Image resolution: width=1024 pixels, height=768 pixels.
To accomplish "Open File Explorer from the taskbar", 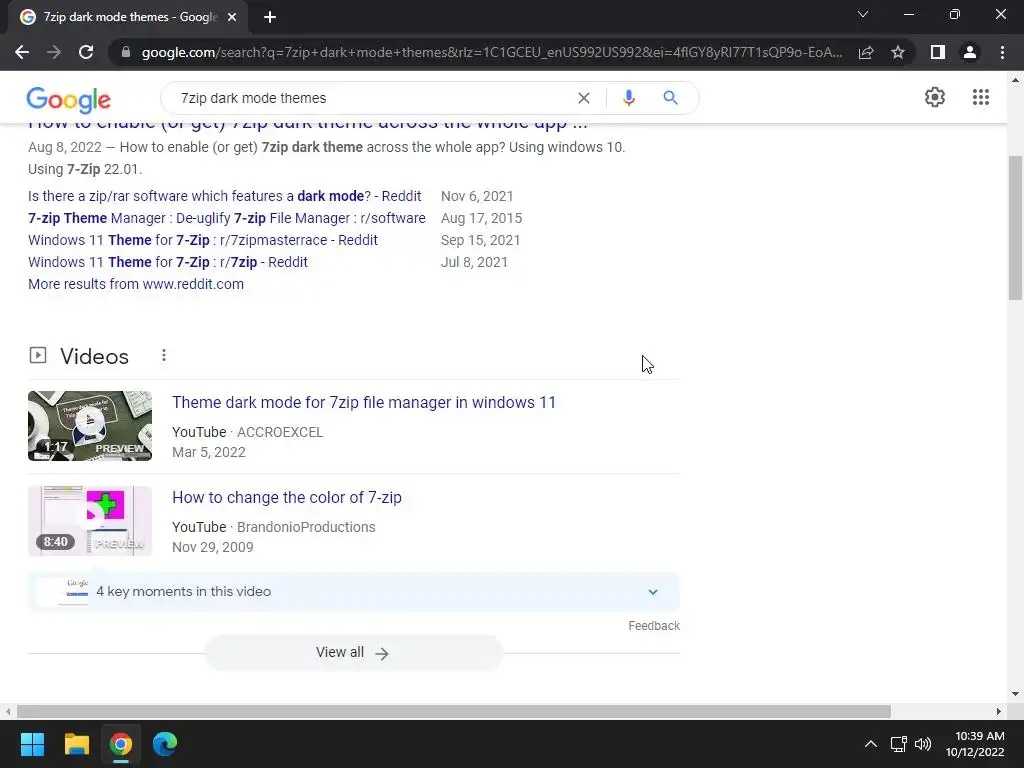I will [x=76, y=744].
